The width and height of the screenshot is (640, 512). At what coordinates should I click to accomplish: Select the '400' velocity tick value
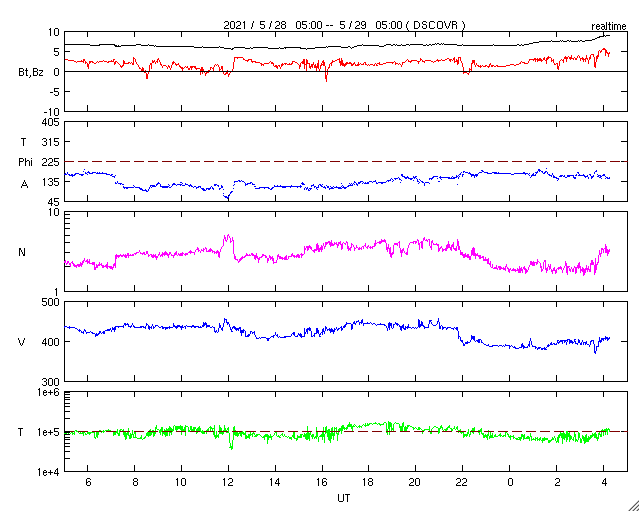click(x=51, y=342)
